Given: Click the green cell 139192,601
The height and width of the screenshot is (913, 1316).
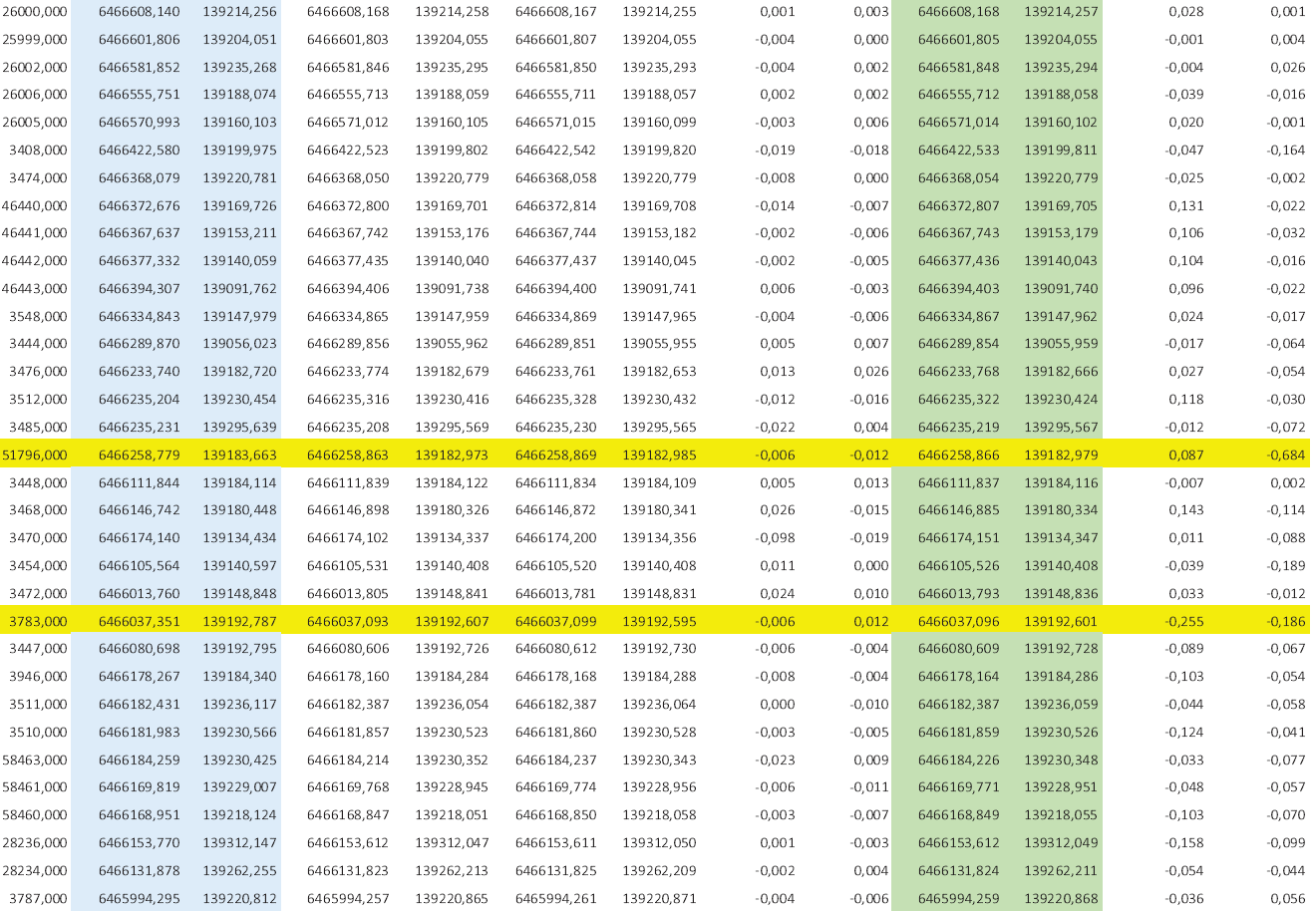Looking at the screenshot, I should pyautogui.click(x=1061, y=622).
